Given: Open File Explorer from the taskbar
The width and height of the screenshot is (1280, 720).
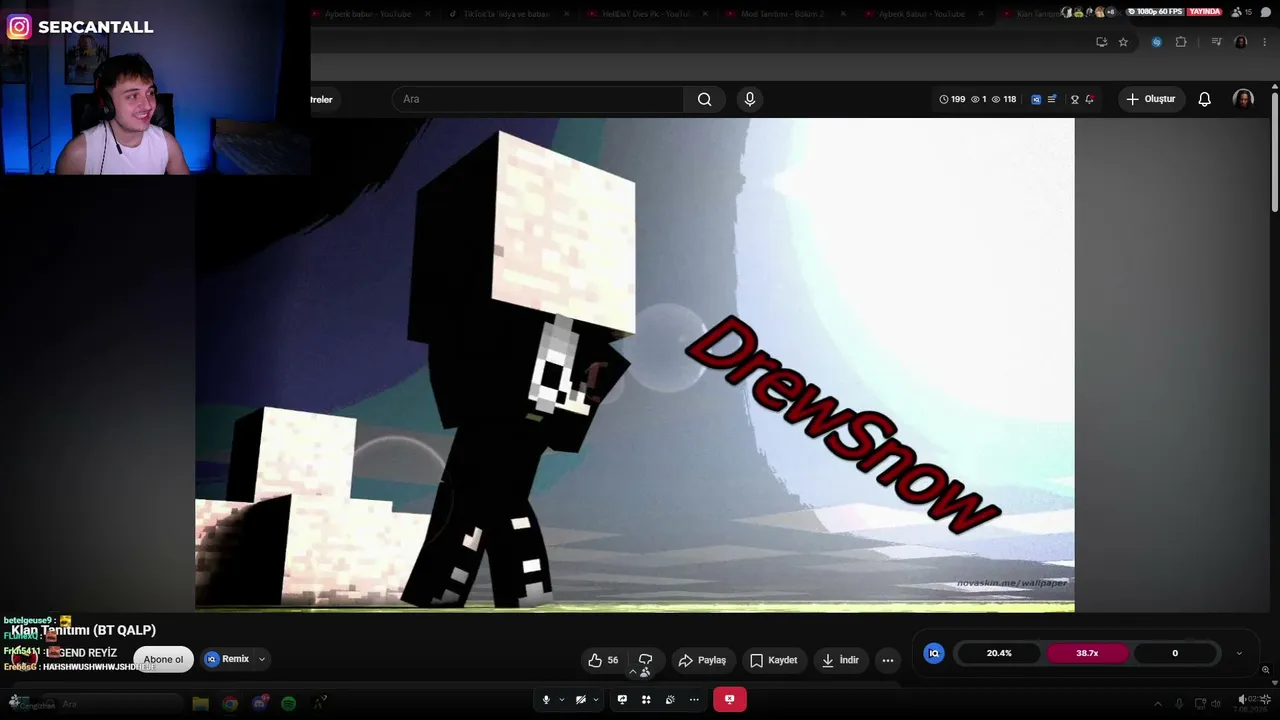Looking at the screenshot, I should (200, 704).
